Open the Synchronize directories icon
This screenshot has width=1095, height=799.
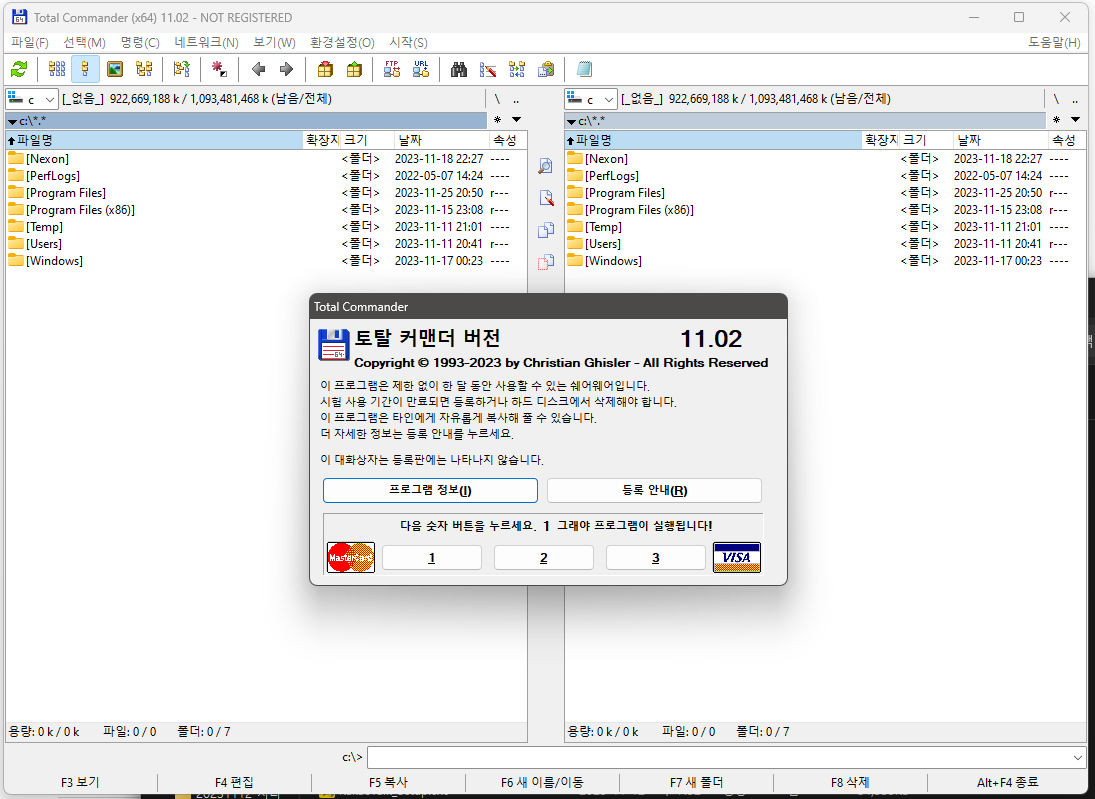517,69
